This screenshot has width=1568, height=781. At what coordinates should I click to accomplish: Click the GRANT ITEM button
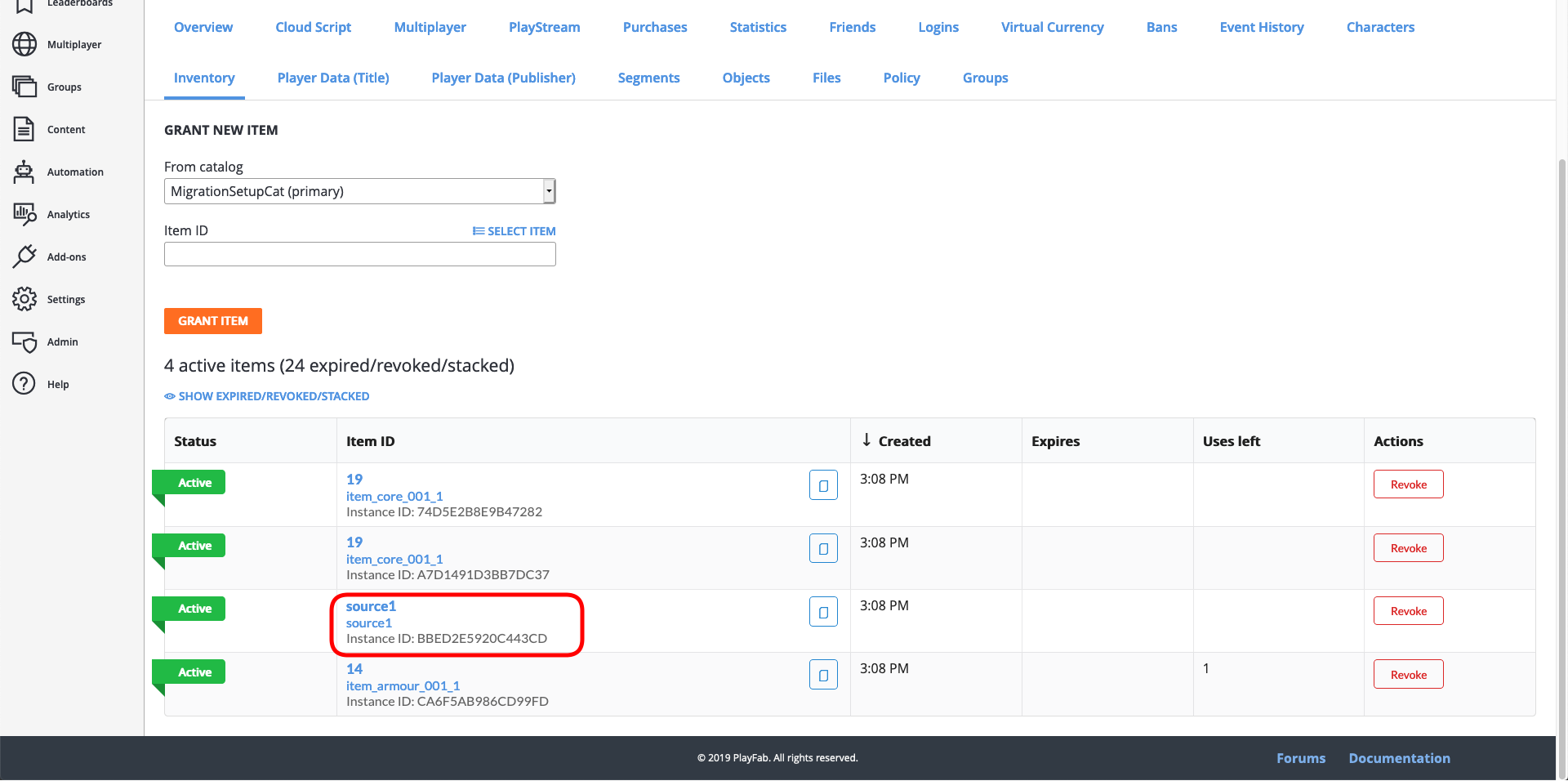(x=213, y=321)
